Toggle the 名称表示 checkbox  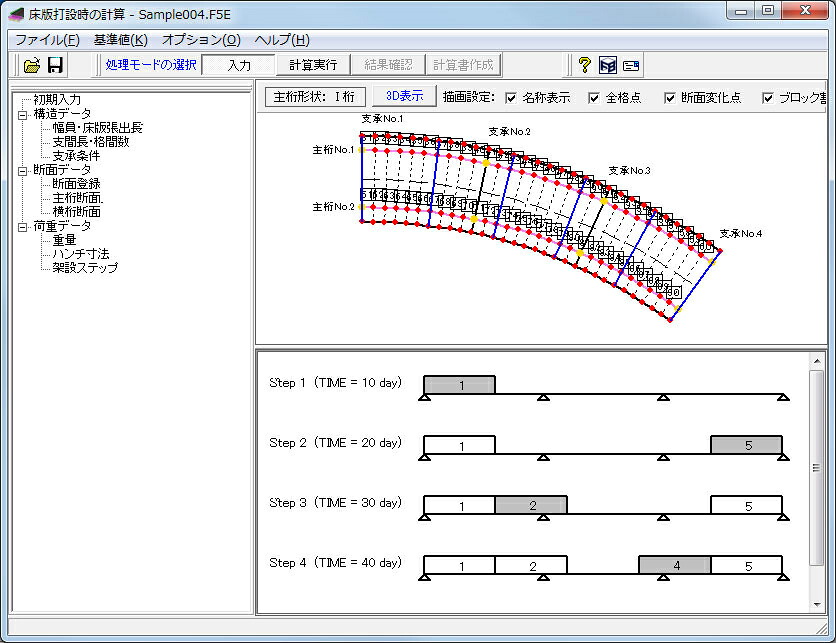tap(511, 98)
